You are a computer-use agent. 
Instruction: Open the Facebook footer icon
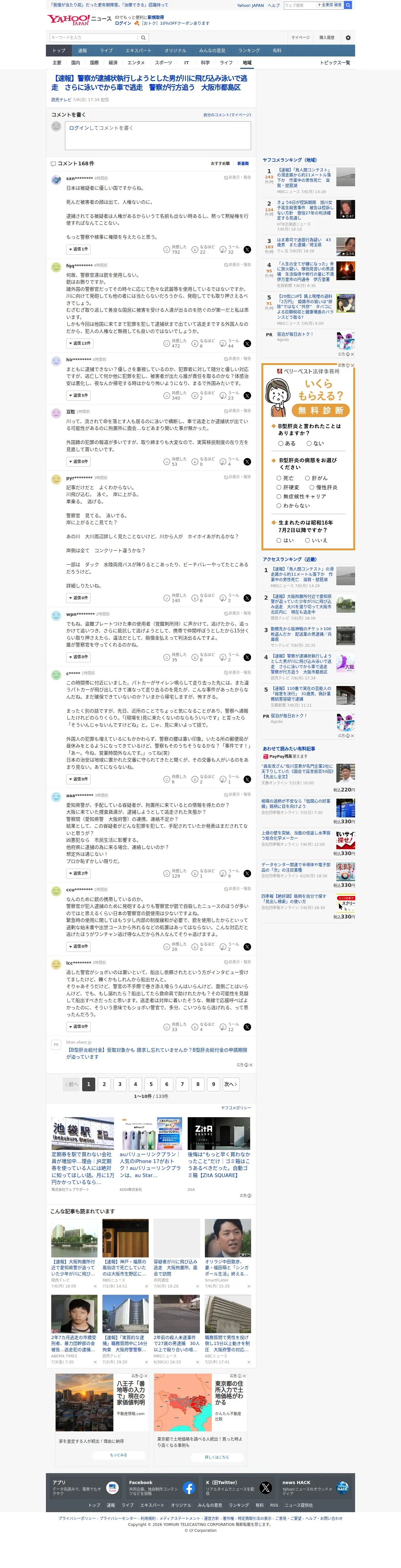click(x=189, y=1488)
